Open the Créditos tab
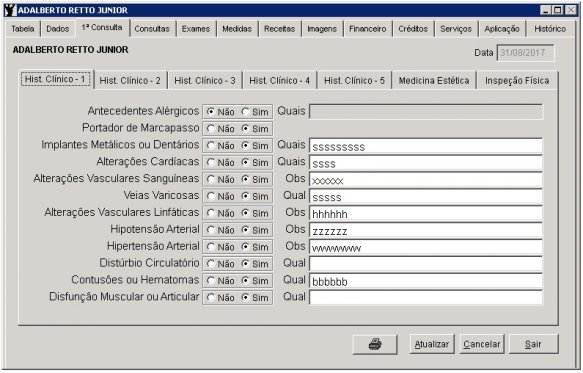 coord(413,29)
